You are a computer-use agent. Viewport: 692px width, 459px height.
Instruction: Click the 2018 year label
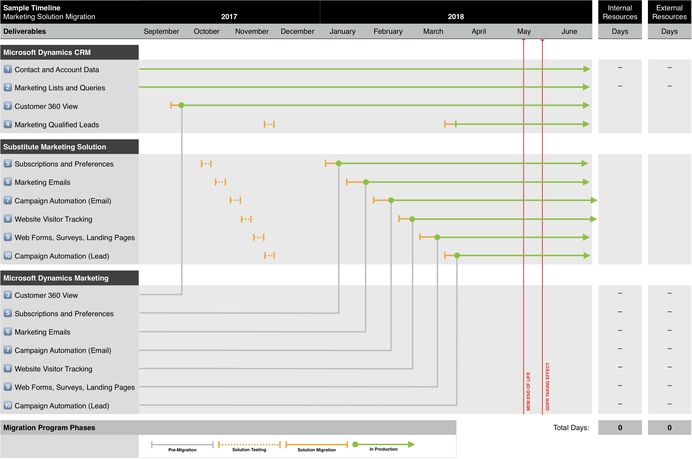pos(456,17)
